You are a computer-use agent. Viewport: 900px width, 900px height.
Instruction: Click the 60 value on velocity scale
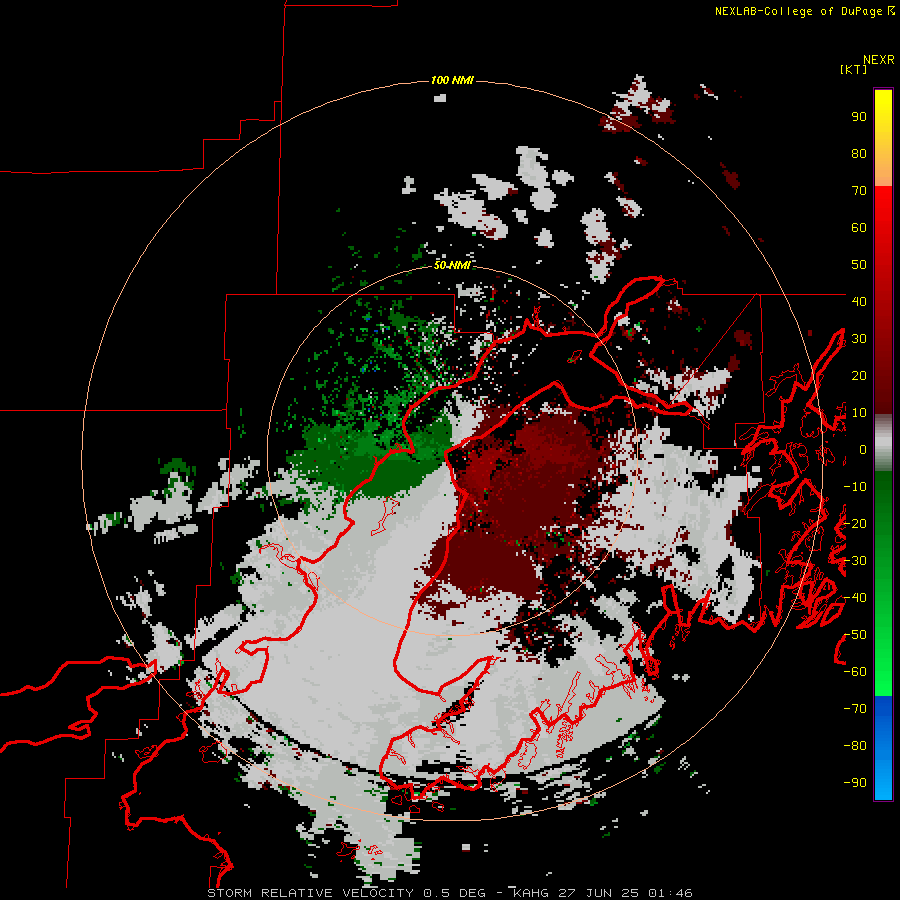pos(859,227)
